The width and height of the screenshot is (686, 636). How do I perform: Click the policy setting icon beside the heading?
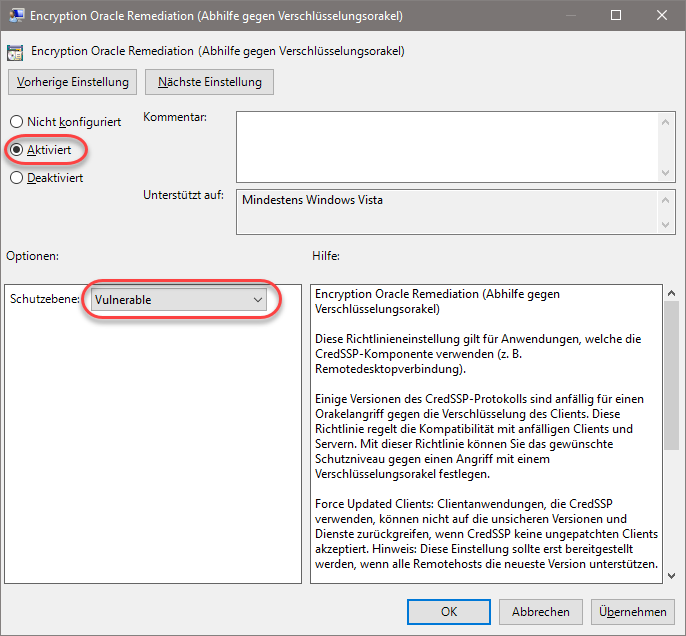point(15,51)
